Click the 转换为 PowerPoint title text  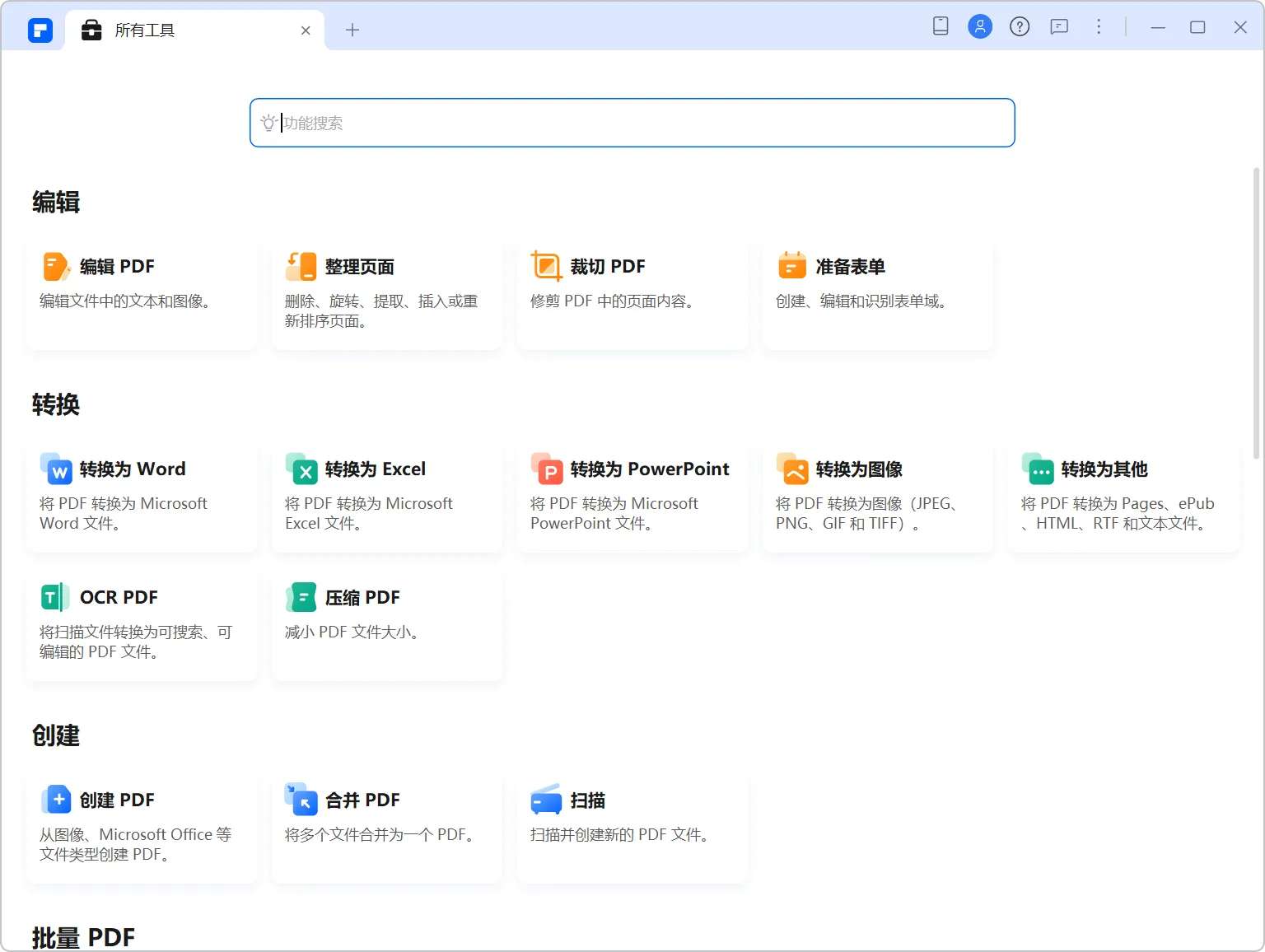click(x=650, y=469)
